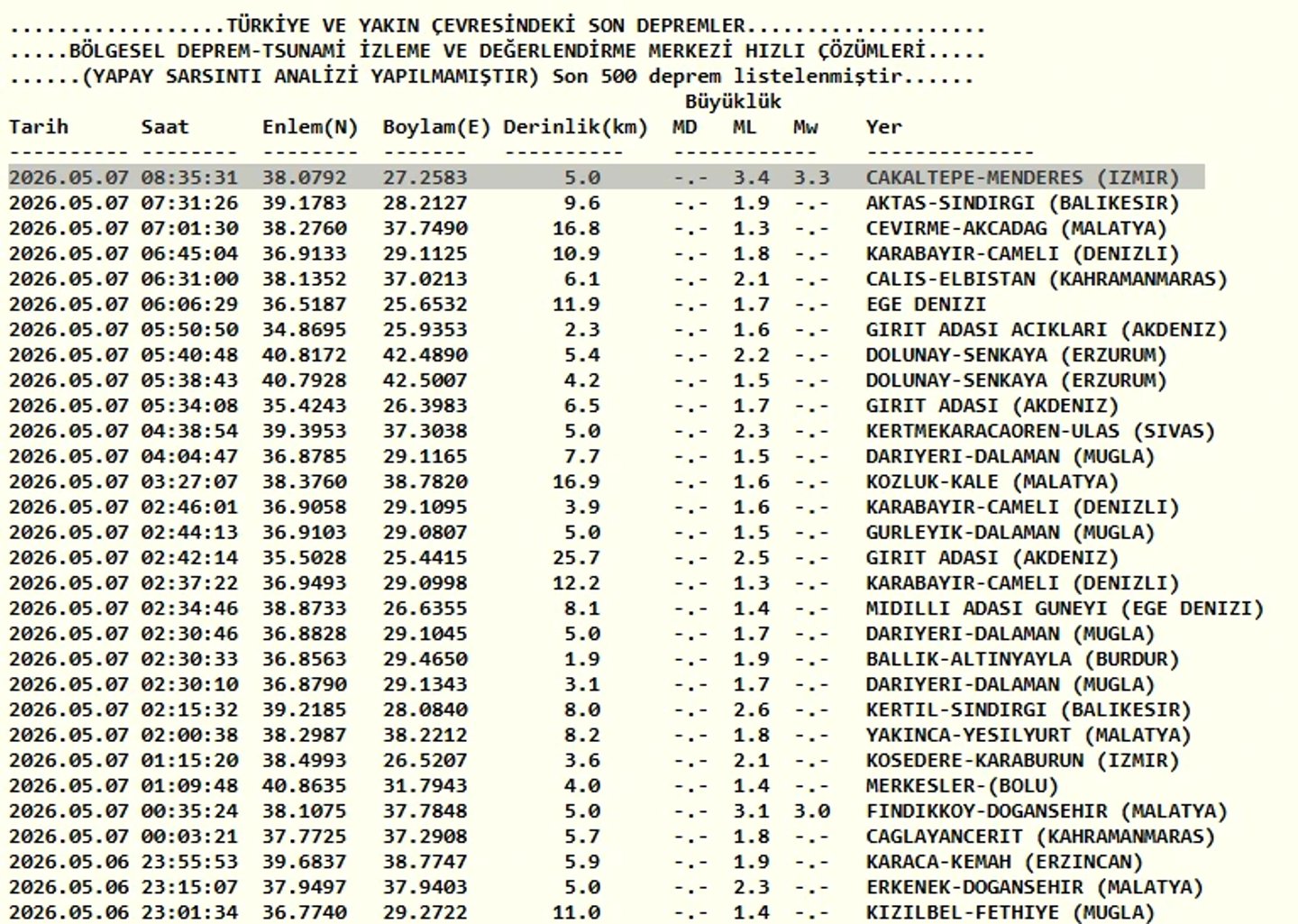Click MIDILLI ADASI GUNEYI (EGE DENIZI)
Viewport: 1298px width, 924px height.
pyautogui.click(x=1065, y=608)
